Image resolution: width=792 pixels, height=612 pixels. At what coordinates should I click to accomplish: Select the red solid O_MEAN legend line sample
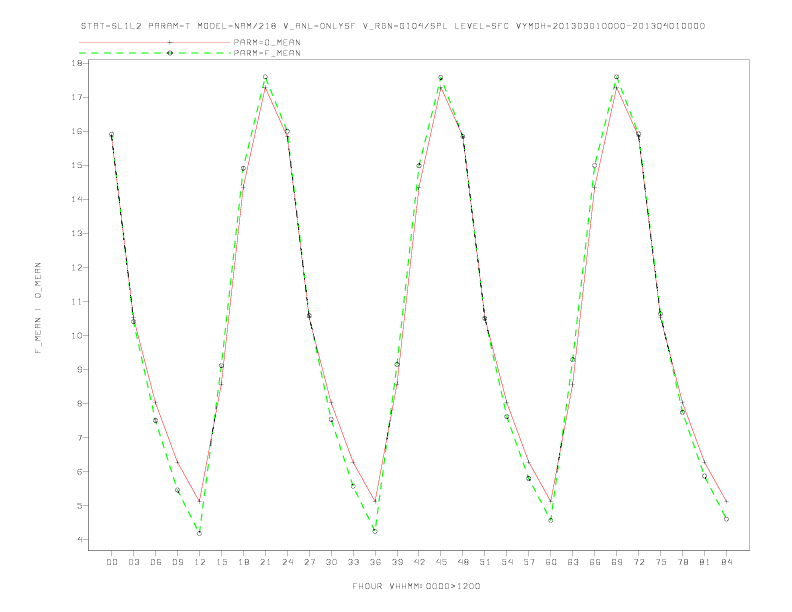pyautogui.click(x=155, y=42)
